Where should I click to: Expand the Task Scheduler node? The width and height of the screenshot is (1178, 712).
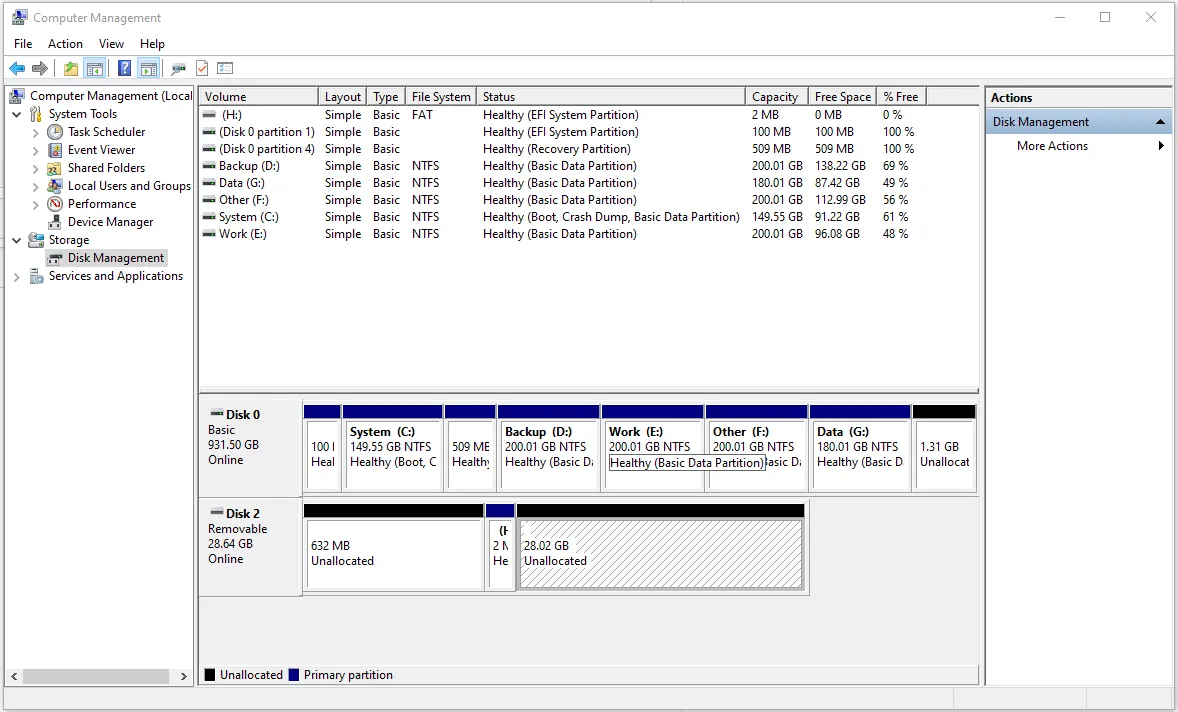[35, 132]
